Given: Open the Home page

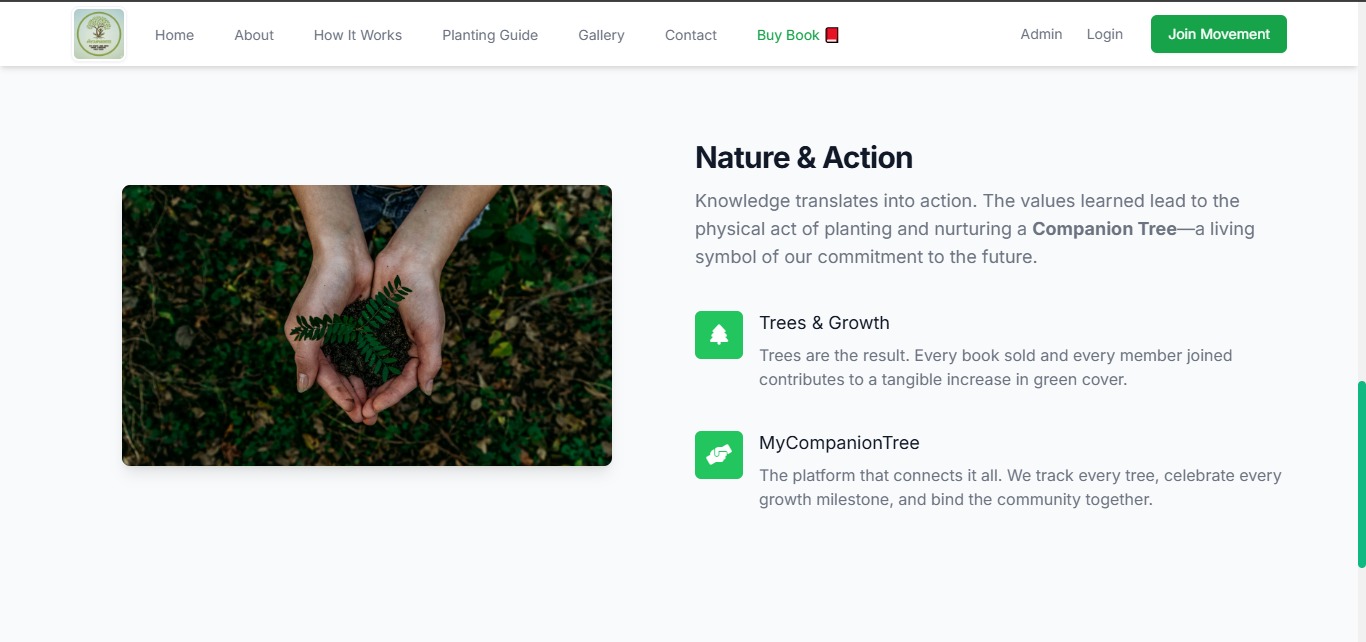Looking at the screenshot, I should pyautogui.click(x=174, y=35).
